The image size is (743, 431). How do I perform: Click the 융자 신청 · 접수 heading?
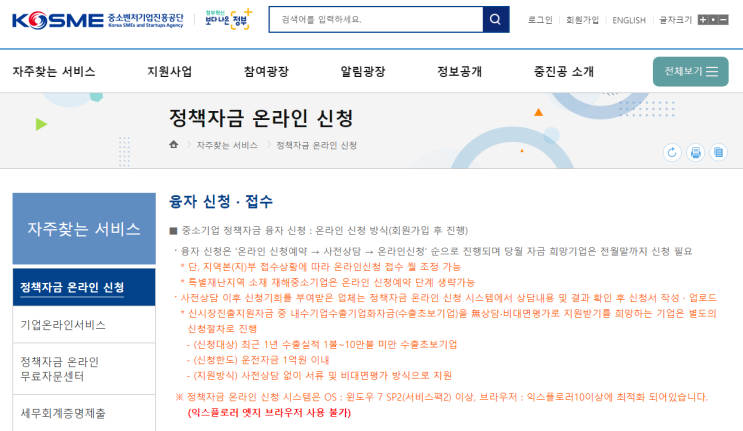pos(221,201)
